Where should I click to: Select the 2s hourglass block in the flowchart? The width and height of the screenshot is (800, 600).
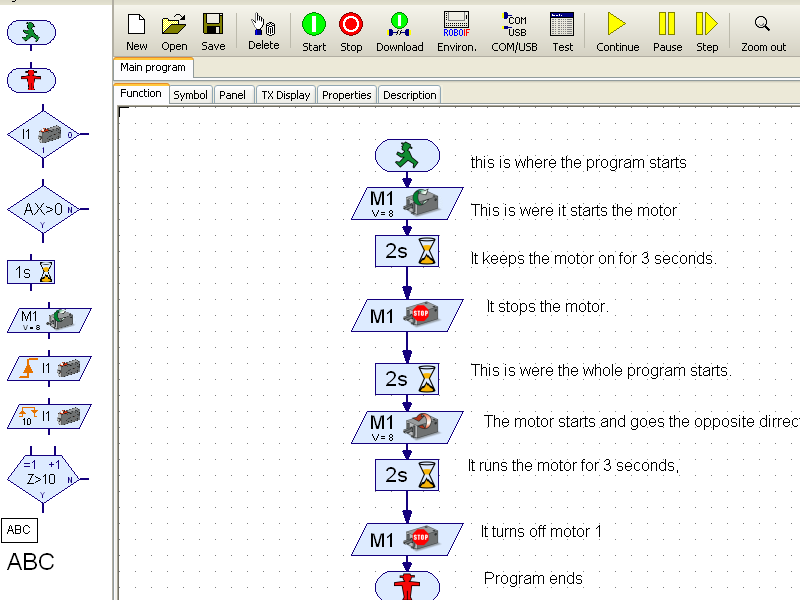tap(407, 251)
